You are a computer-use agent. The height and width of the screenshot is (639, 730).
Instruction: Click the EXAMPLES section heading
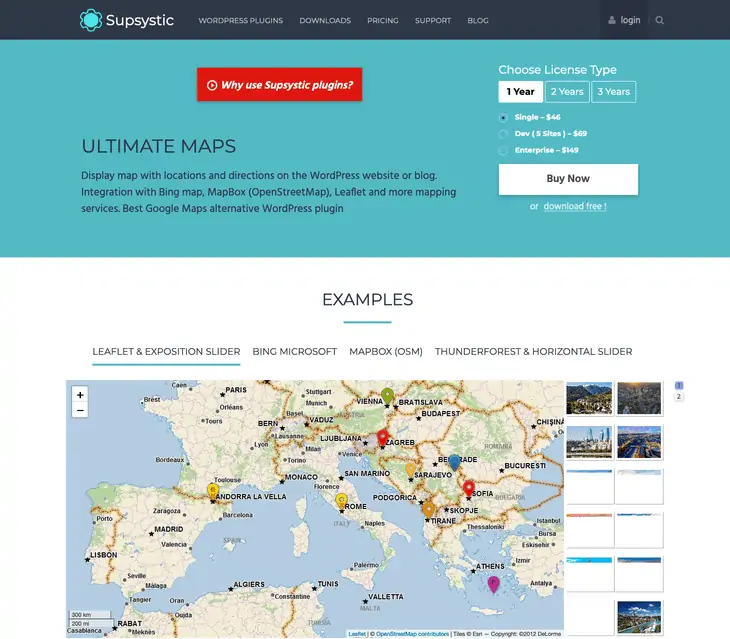click(x=367, y=300)
